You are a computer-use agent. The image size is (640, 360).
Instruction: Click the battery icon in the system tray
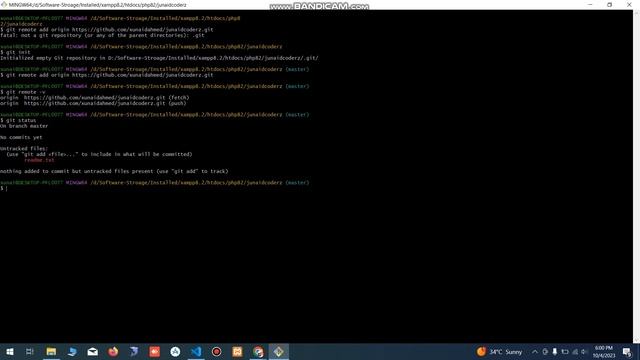(x=565, y=351)
